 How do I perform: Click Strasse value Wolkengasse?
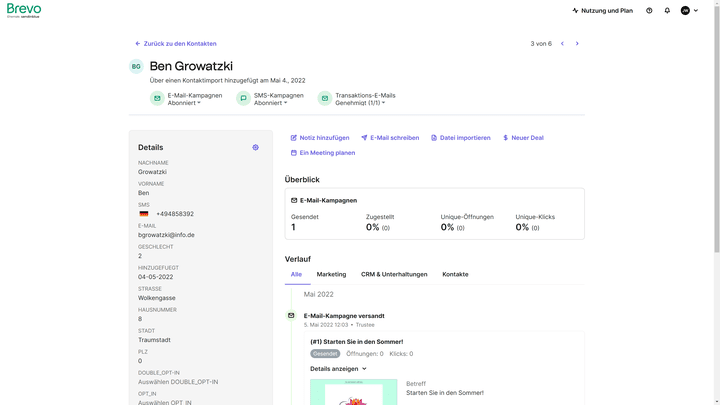pyautogui.click(x=157, y=298)
